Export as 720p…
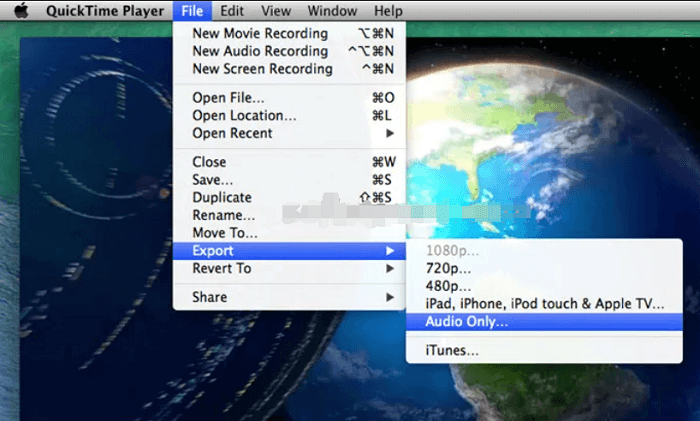Image resolution: width=700 pixels, height=421 pixels. (448, 268)
